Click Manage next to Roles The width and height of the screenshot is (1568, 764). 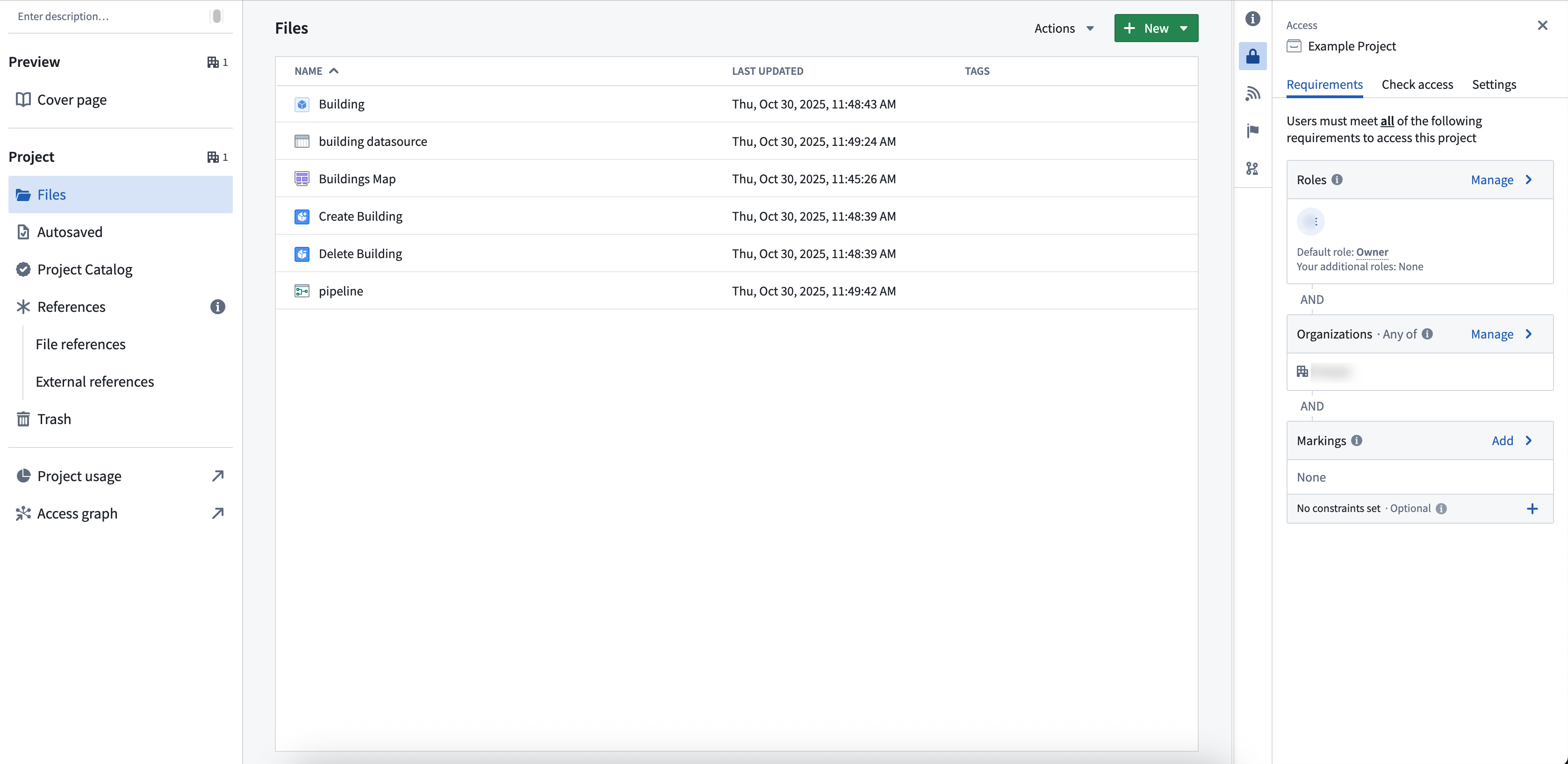[1492, 180]
